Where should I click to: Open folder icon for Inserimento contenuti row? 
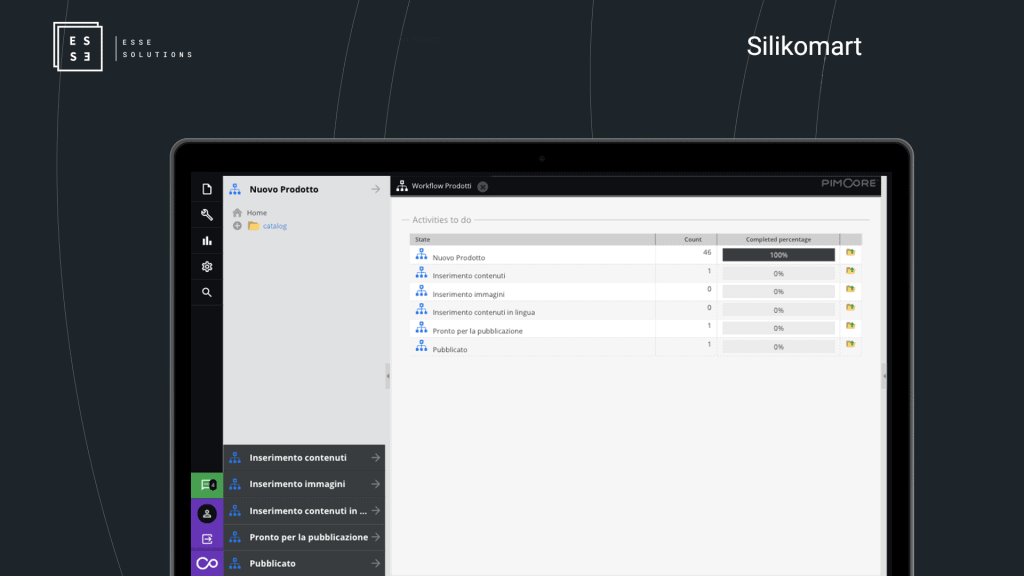850,271
